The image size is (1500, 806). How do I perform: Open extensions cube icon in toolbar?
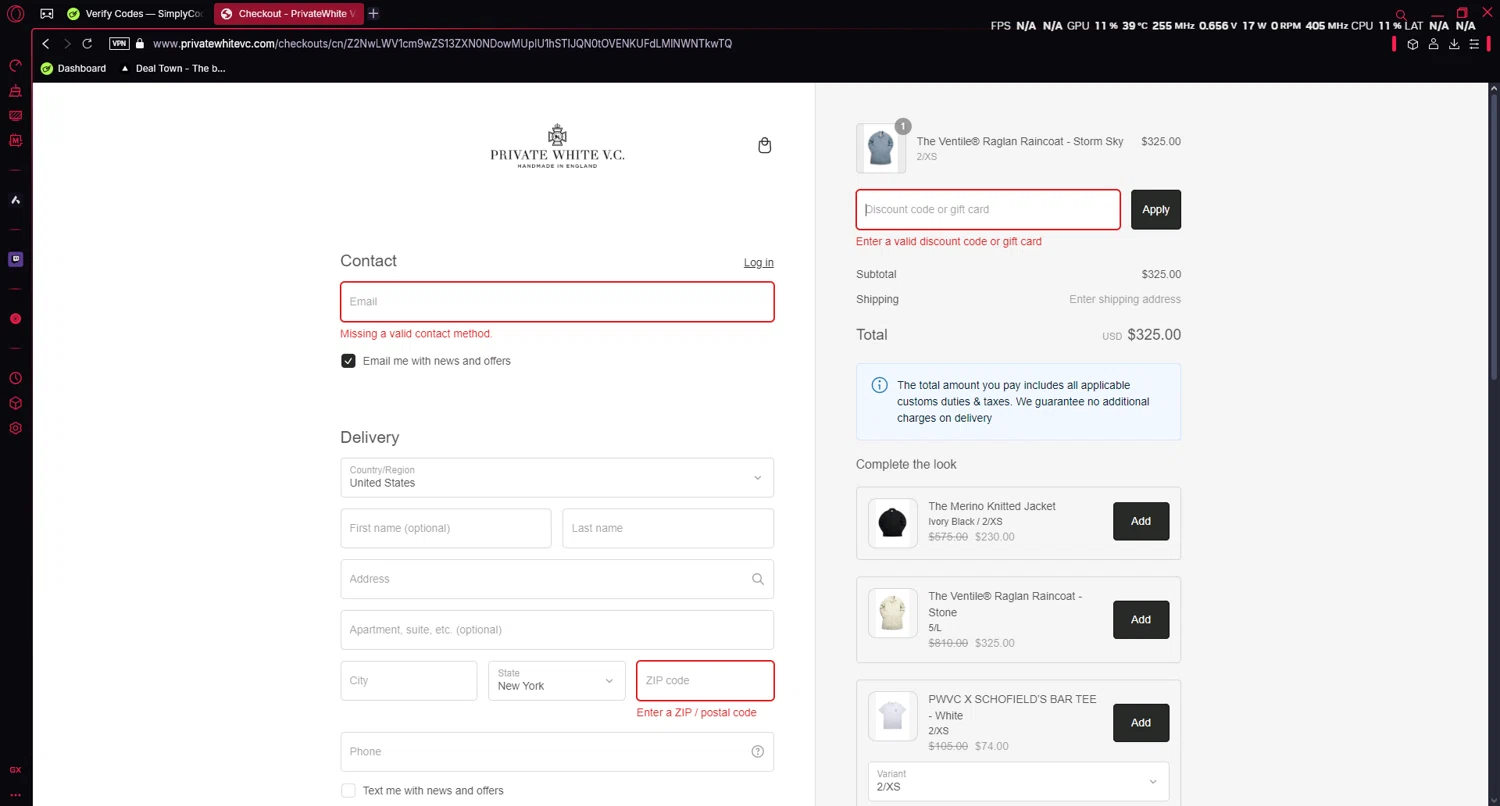click(1412, 44)
